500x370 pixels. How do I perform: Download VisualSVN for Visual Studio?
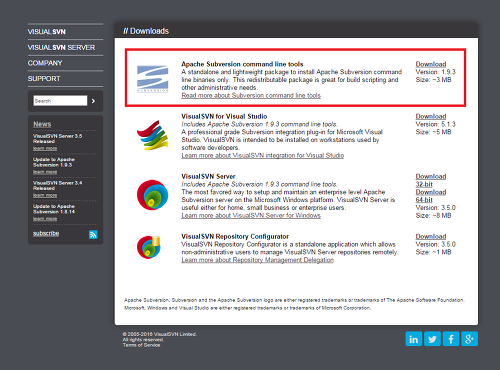tap(431, 116)
